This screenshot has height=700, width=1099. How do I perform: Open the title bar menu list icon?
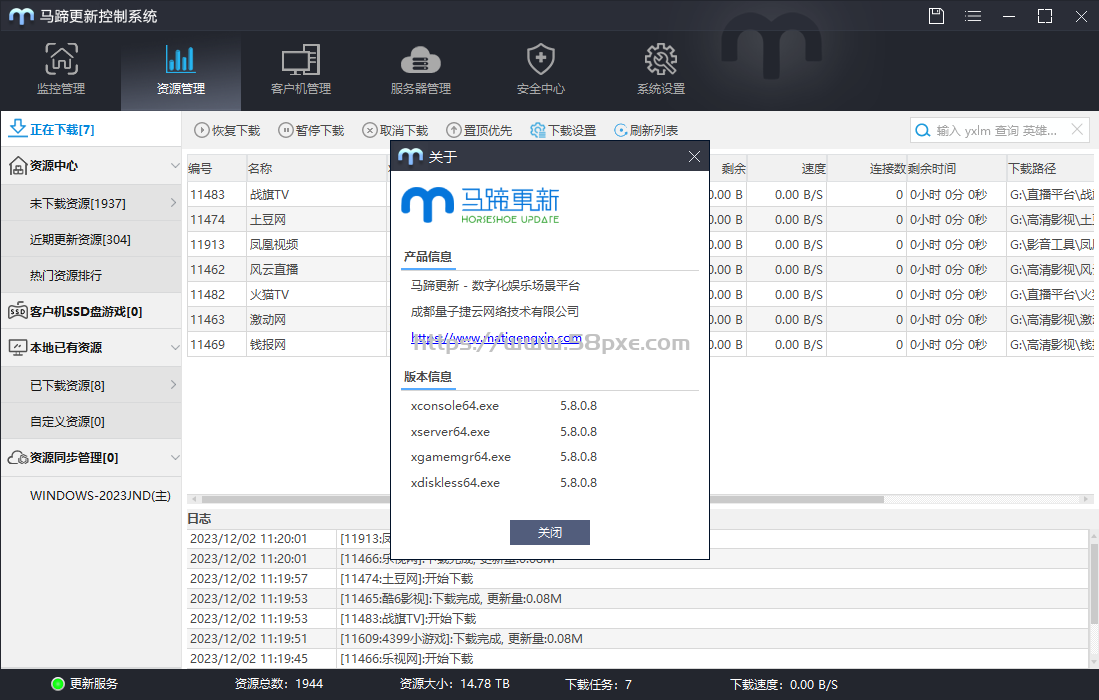[973, 15]
